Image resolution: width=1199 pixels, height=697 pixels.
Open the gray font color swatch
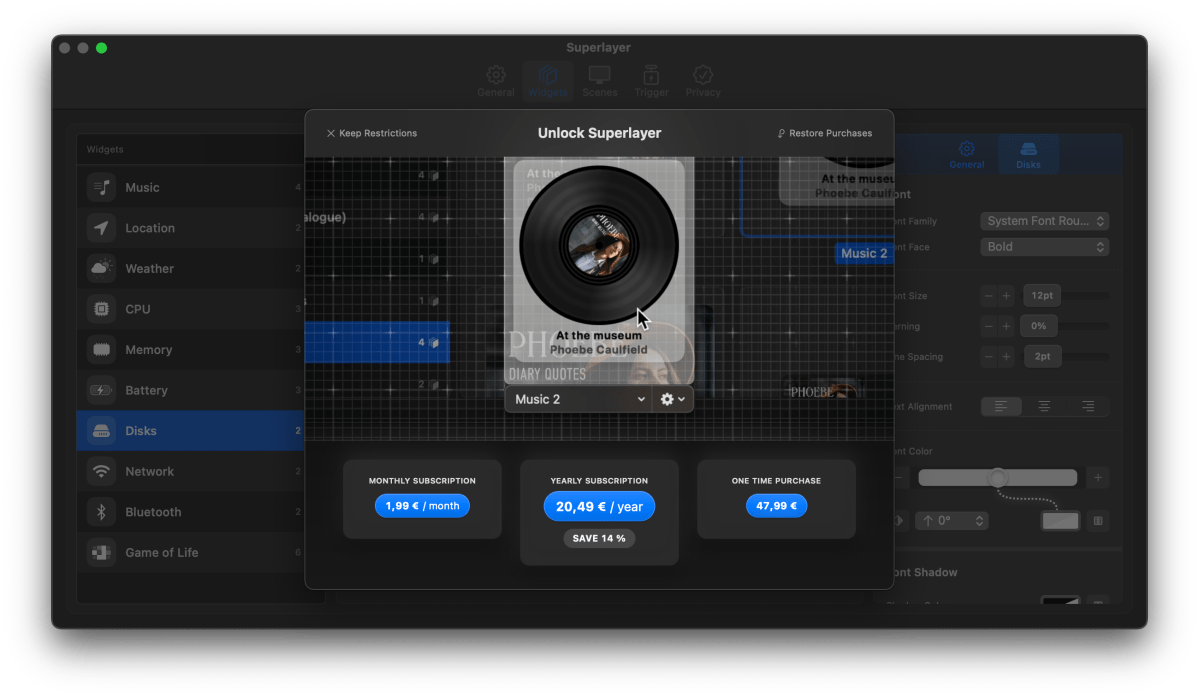tap(1061, 520)
